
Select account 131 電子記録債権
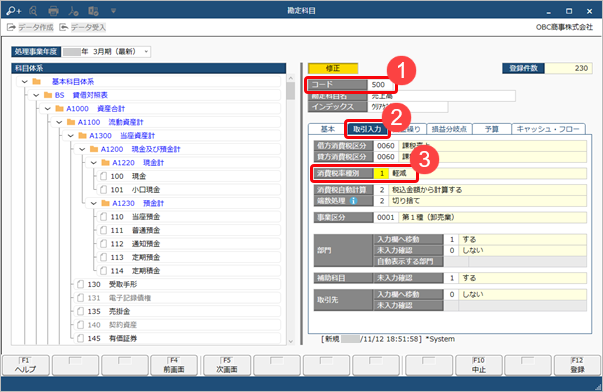(177, 298)
